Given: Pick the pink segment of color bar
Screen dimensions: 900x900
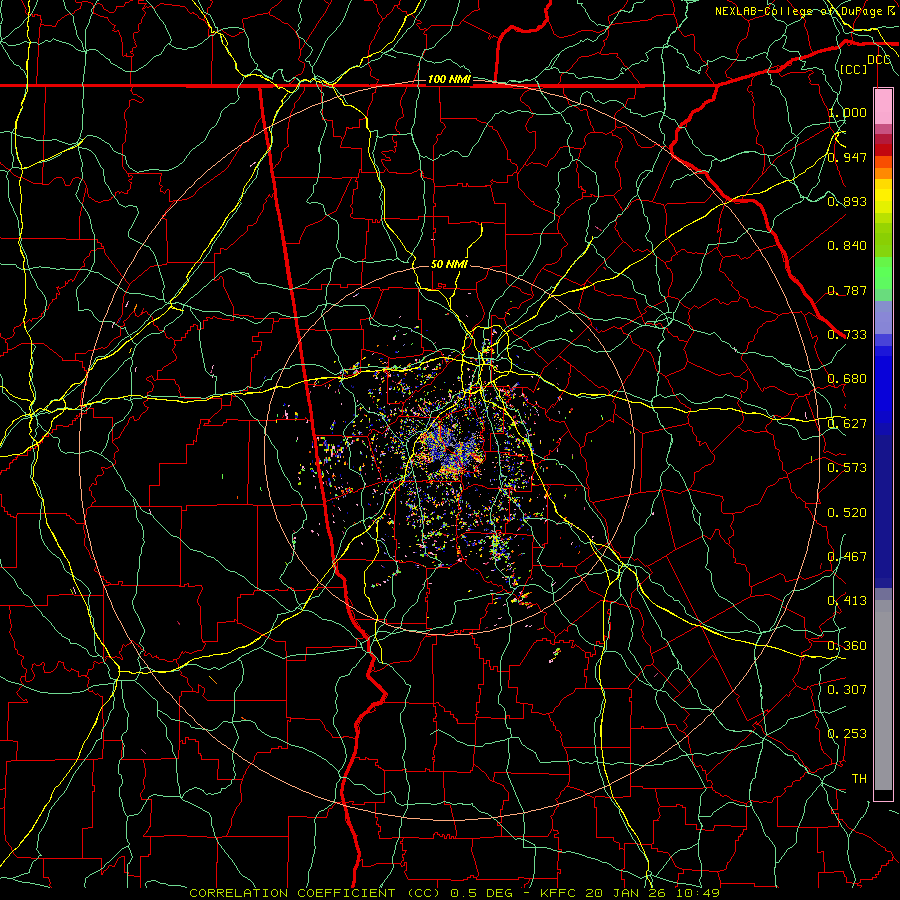Looking at the screenshot, I should tap(883, 106).
